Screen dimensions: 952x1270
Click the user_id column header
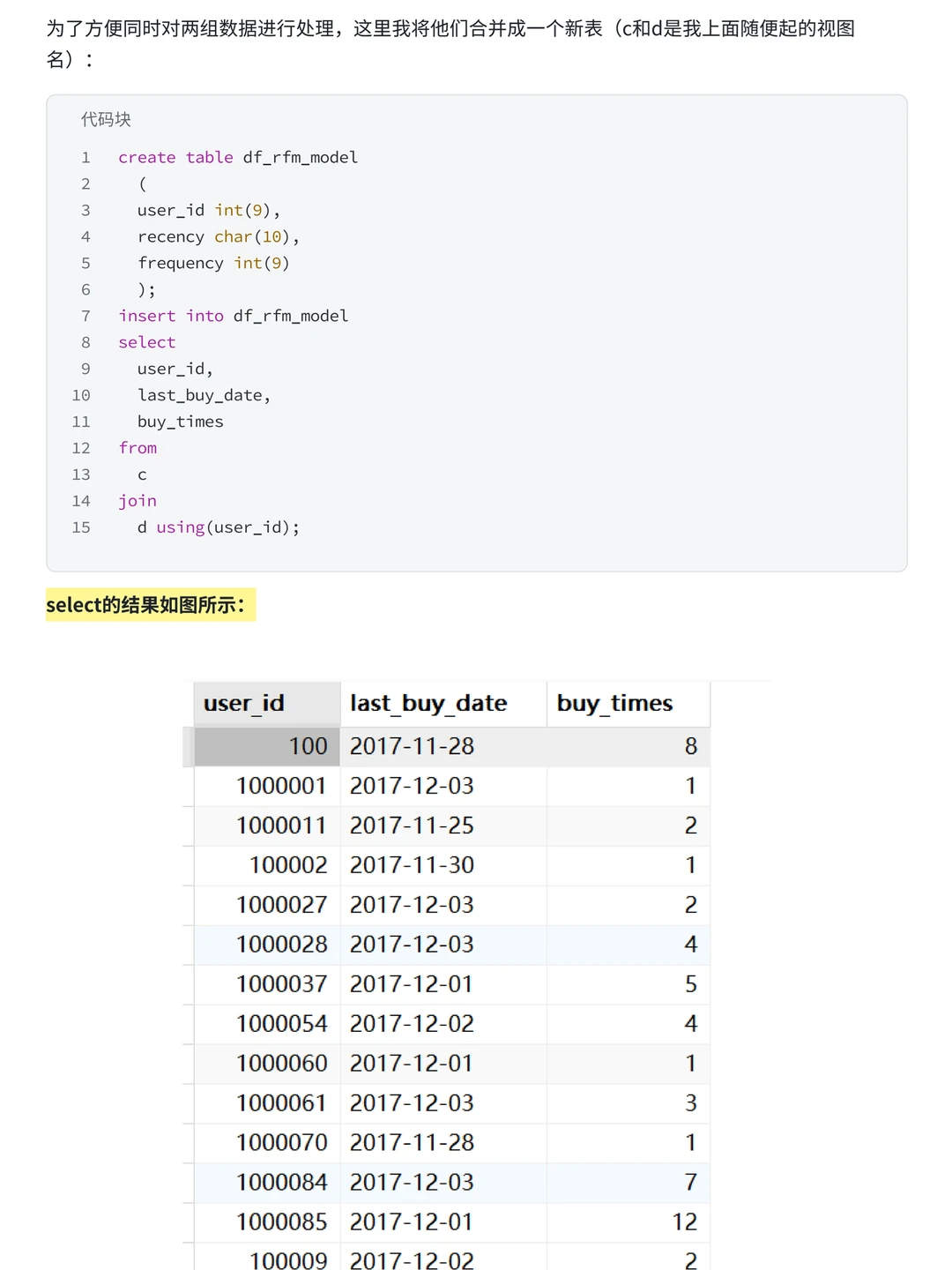[x=267, y=704]
